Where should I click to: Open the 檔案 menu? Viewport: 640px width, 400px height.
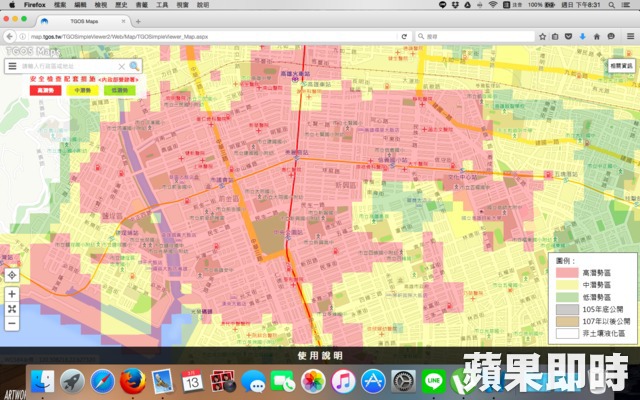coord(60,5)
